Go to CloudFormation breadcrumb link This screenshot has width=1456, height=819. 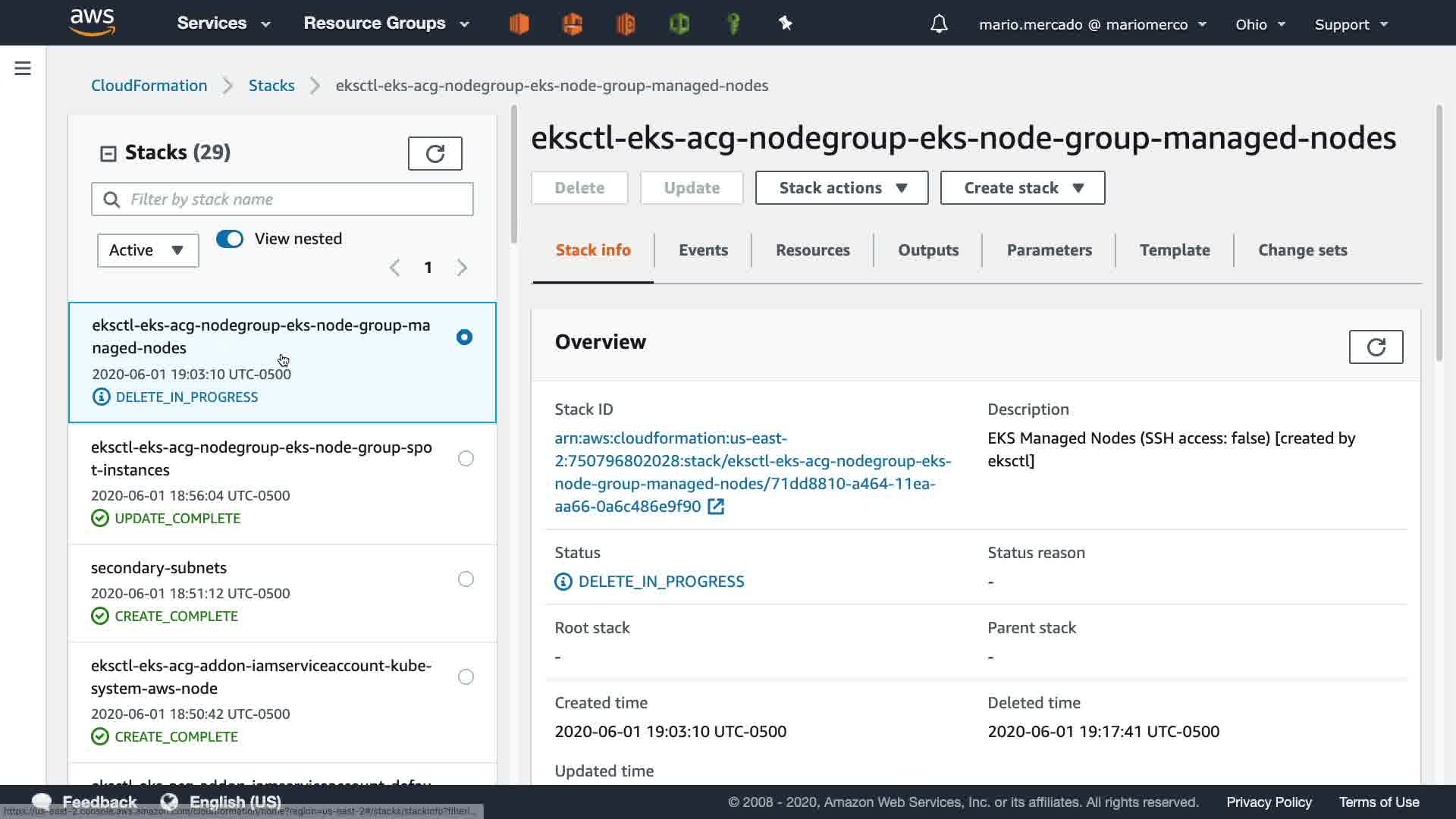[149, 86]
